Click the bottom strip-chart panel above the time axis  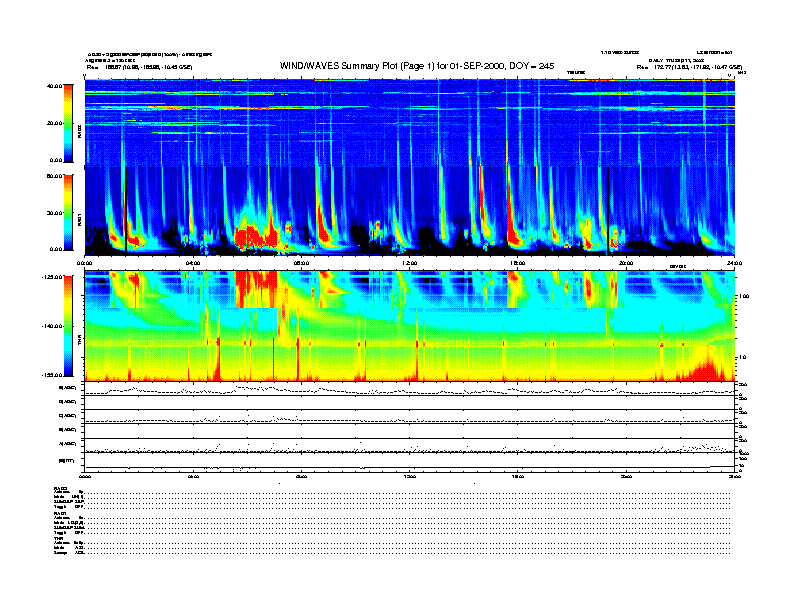[409, 462]
